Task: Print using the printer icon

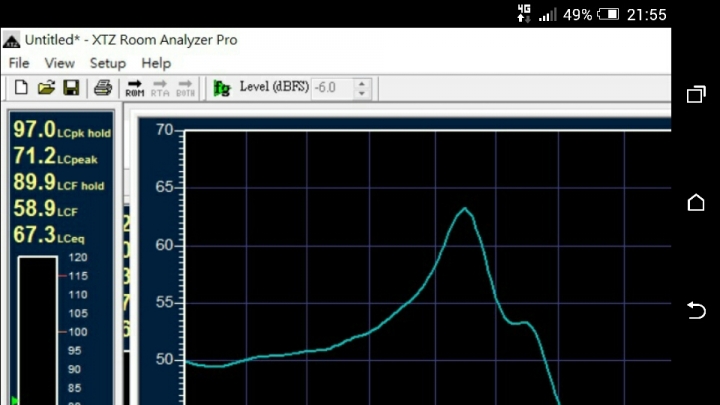Action: 103,87
